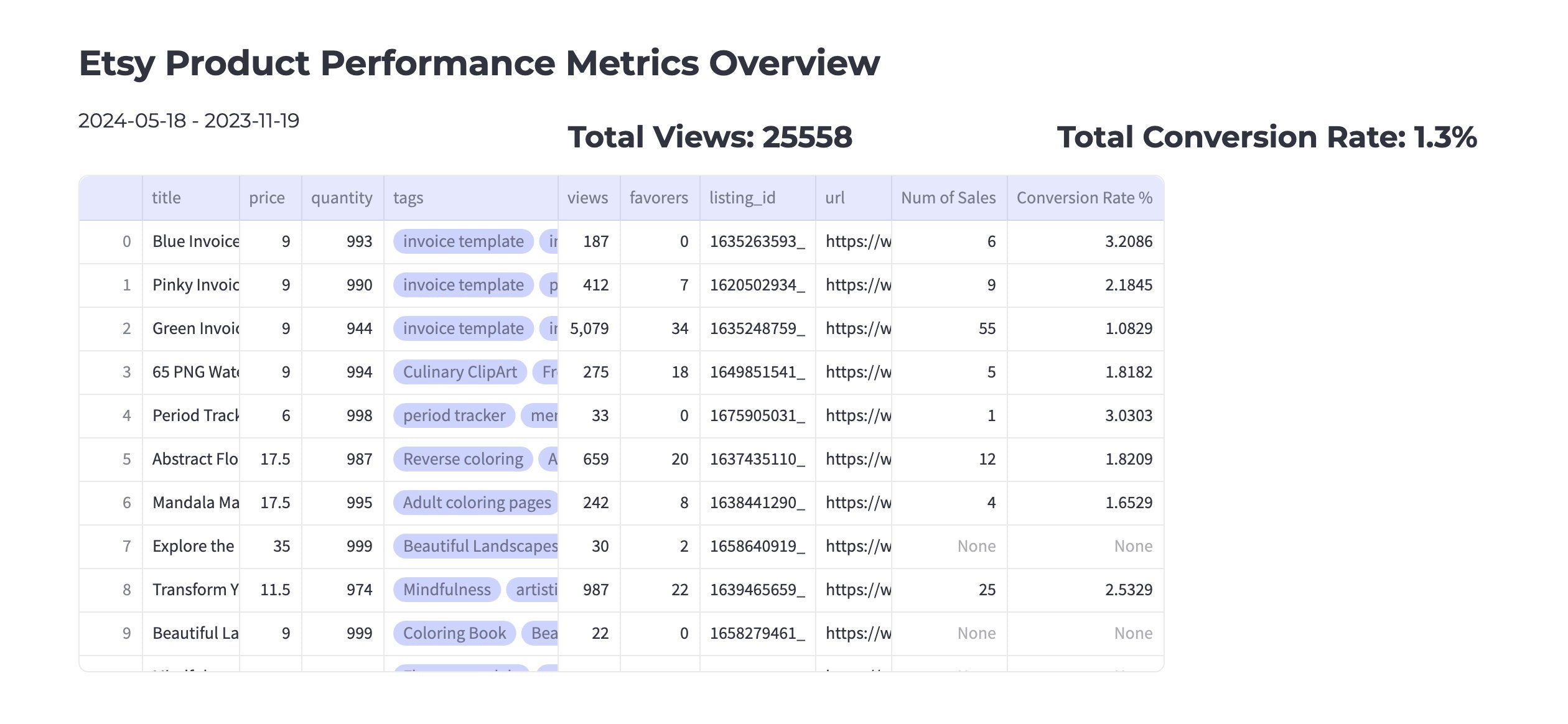Select the views cell showing 187
Viewport: 1568px width, 724px height.
coord(589,242)
